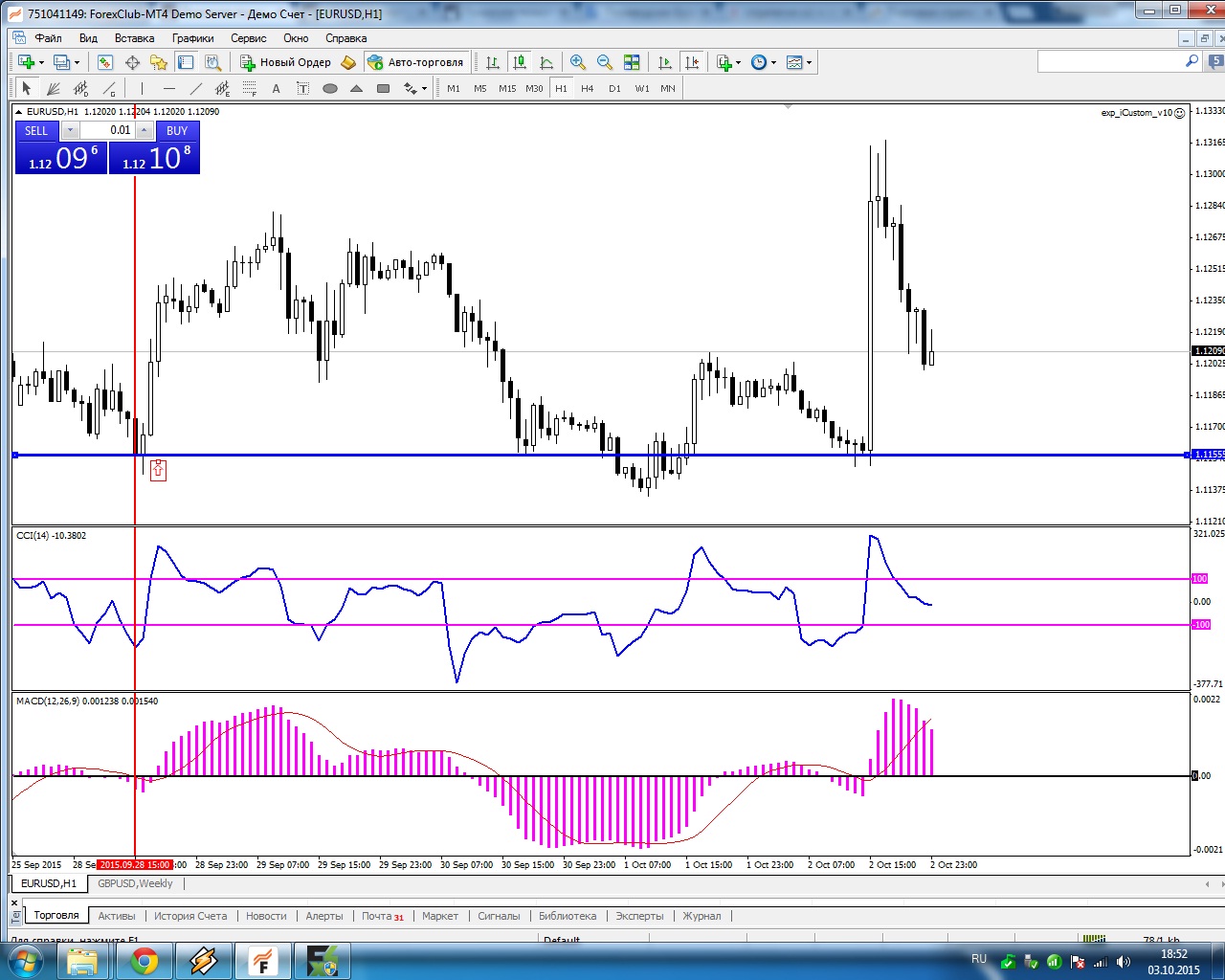Image resolution: width=1225 pixels, height=980 pixels.
Task: Open the Почта terminal tab
Action: pos(382,916)
